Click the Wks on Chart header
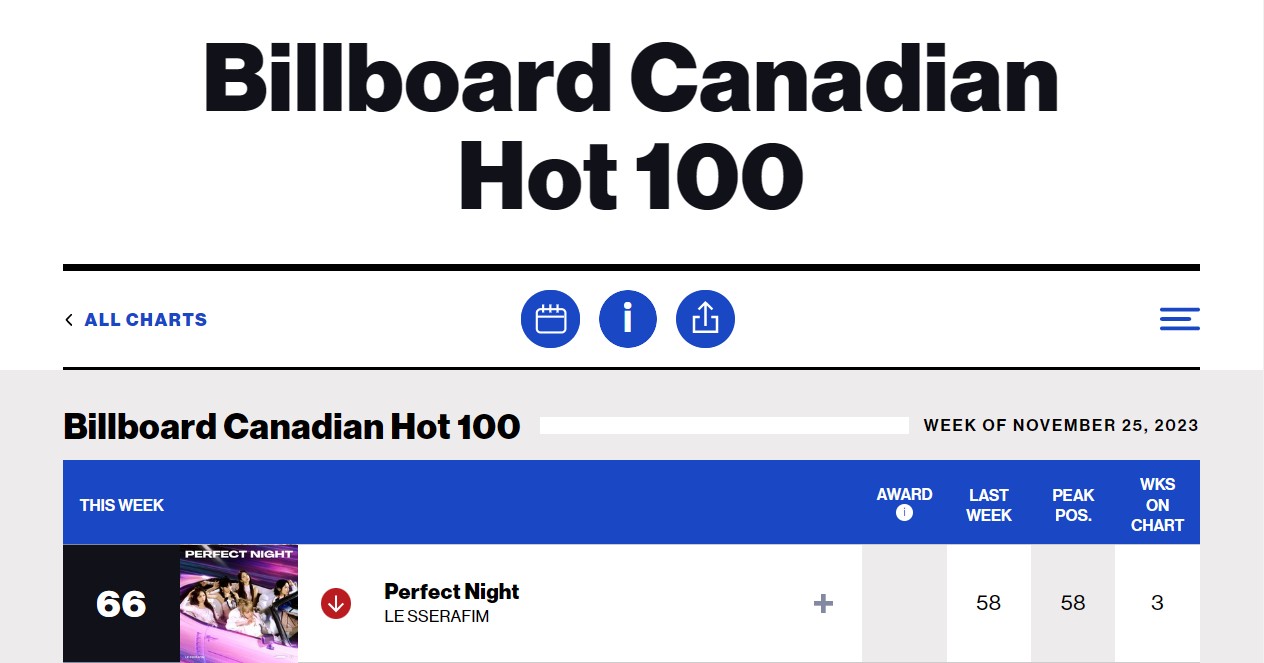Screen dimensions: 1264x663 (x=1157, y=504)
